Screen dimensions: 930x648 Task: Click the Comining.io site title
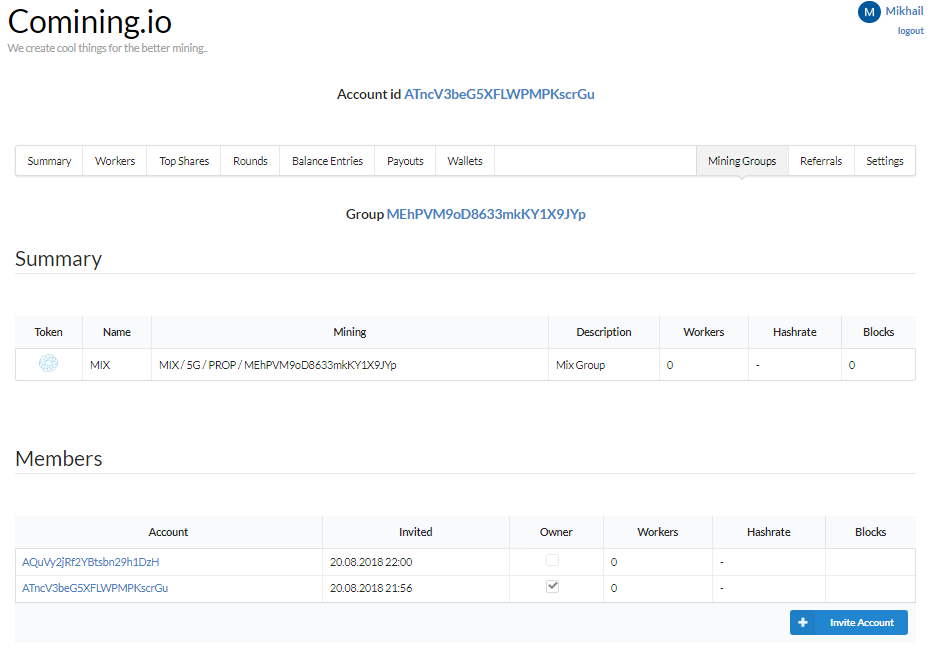pyautogui.click(x=90, y=23)
